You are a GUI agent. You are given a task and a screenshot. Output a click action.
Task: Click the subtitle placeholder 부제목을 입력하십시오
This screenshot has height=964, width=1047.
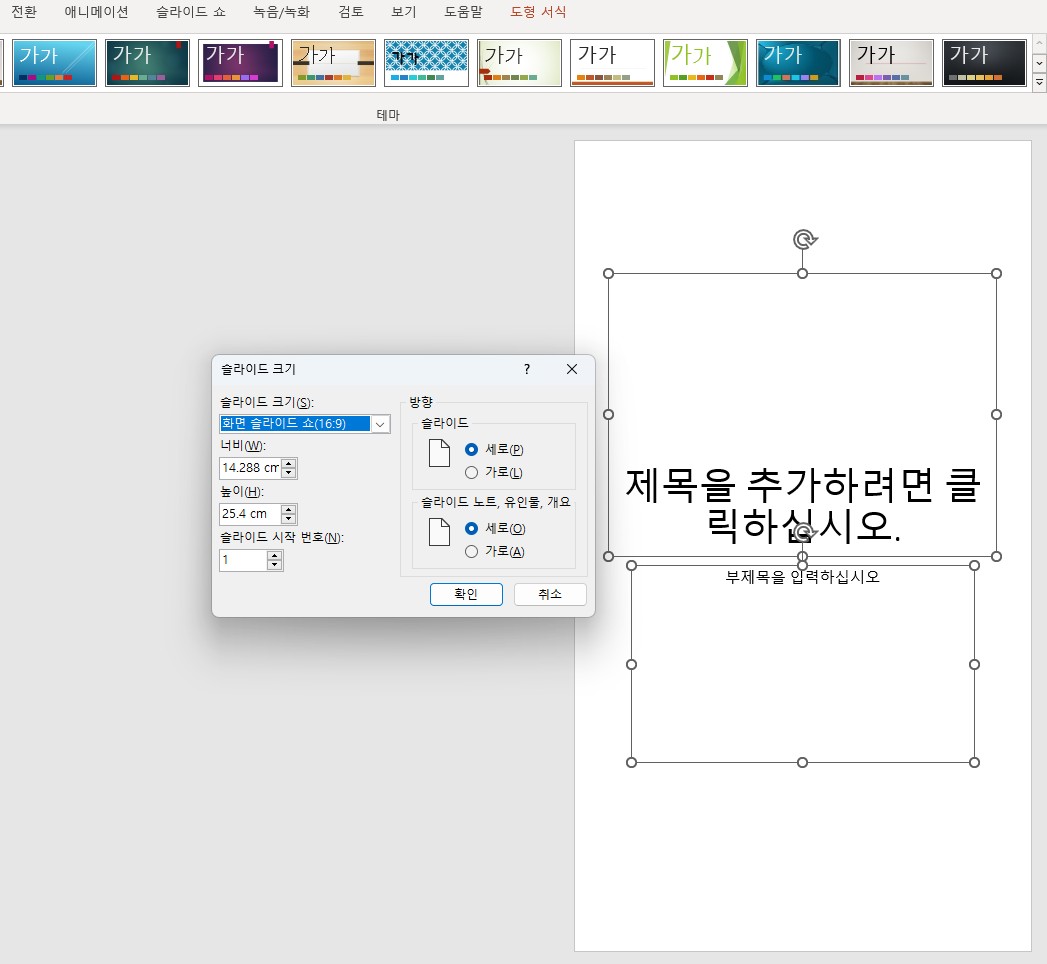[802, 577]
